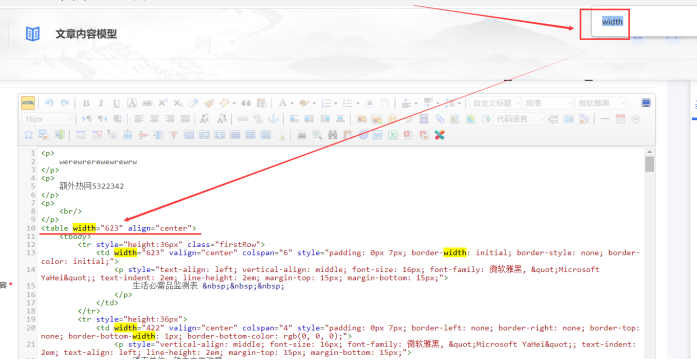Click the width search text field
This screenshot has height=360, width=697.
pyautogui.click(x=613, y=21)
